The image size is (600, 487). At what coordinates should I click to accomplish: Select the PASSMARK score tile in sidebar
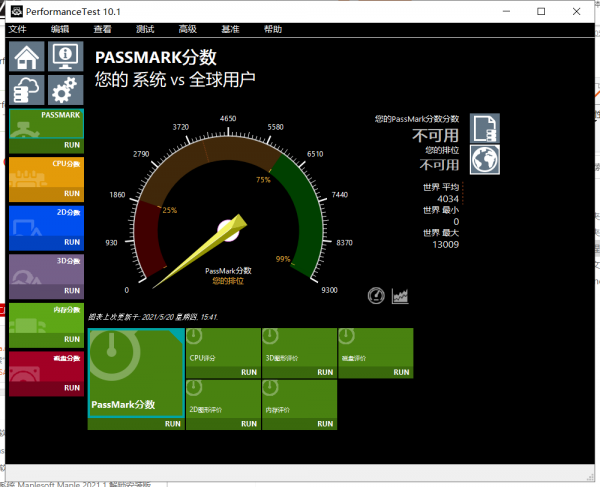(x=46, y=124)
